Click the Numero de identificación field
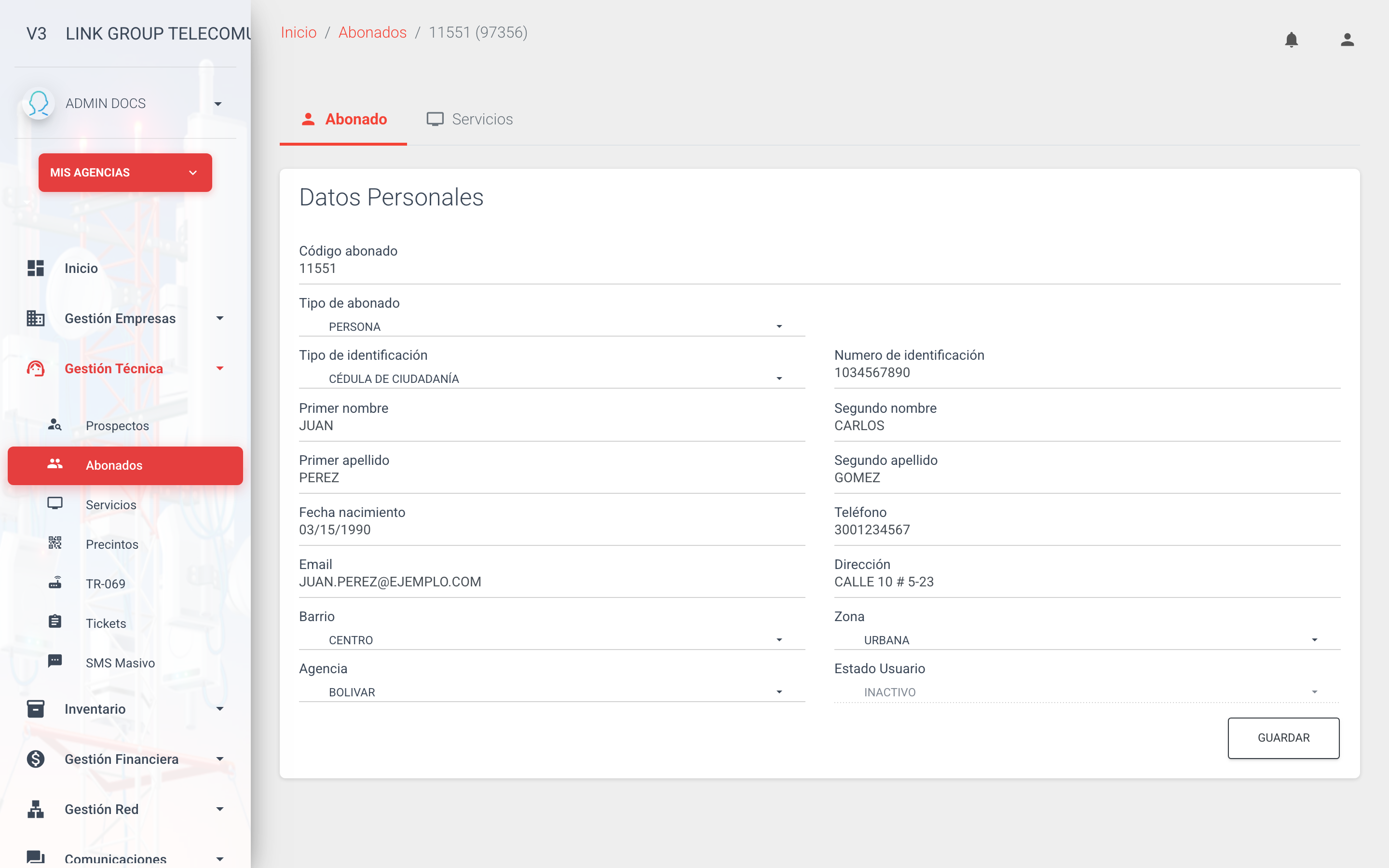The width and height of the screenshot is (1389, 868). click(1087, 373)
